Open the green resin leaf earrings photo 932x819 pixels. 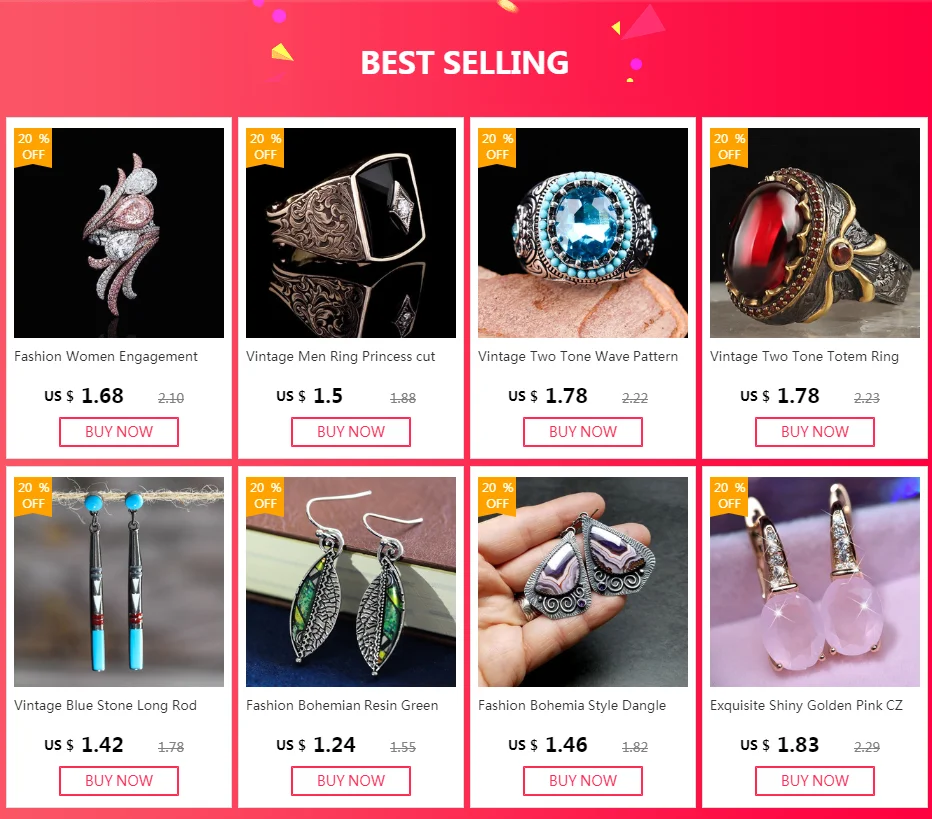[x=351, y=582]
